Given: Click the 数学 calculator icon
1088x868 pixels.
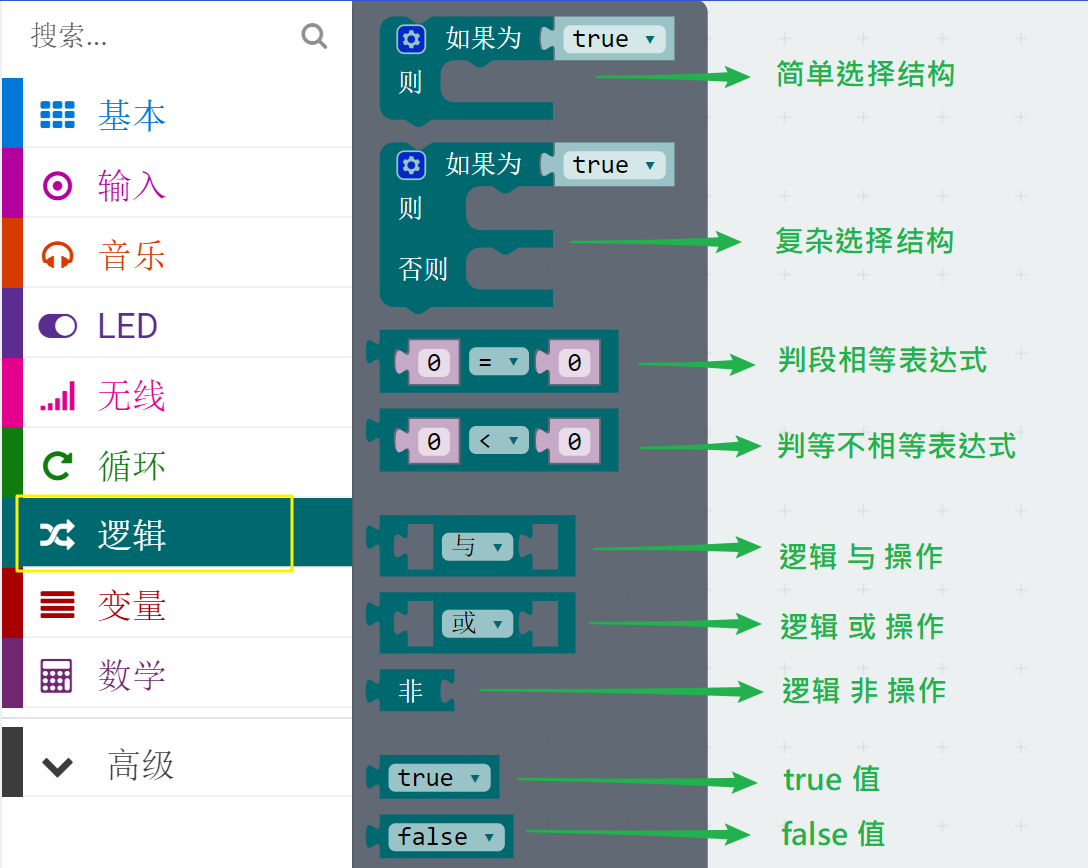Looking at the screenshot, I should coord(56,675).
